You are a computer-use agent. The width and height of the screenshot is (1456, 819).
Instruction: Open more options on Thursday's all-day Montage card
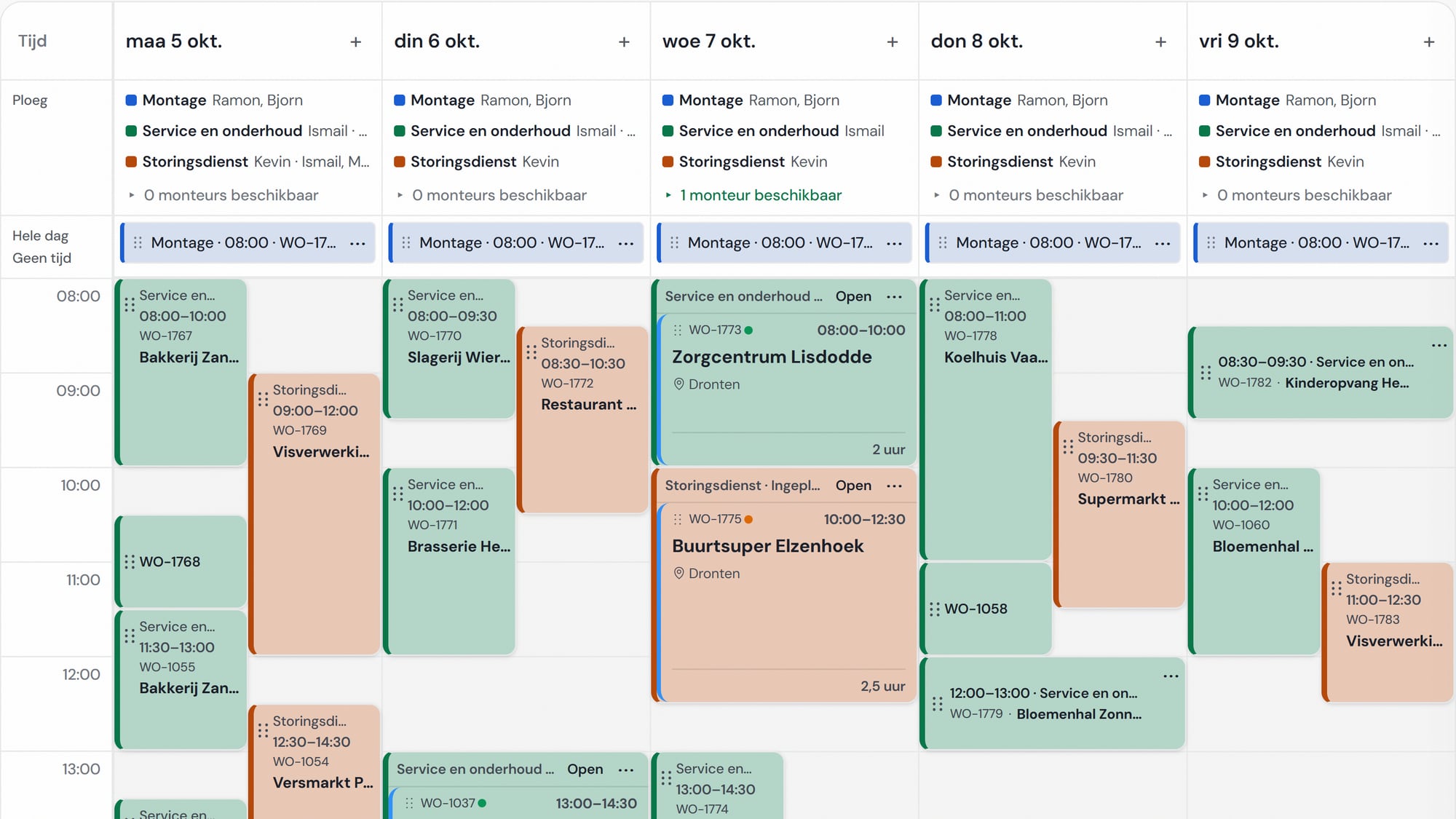click(1163, 243)
